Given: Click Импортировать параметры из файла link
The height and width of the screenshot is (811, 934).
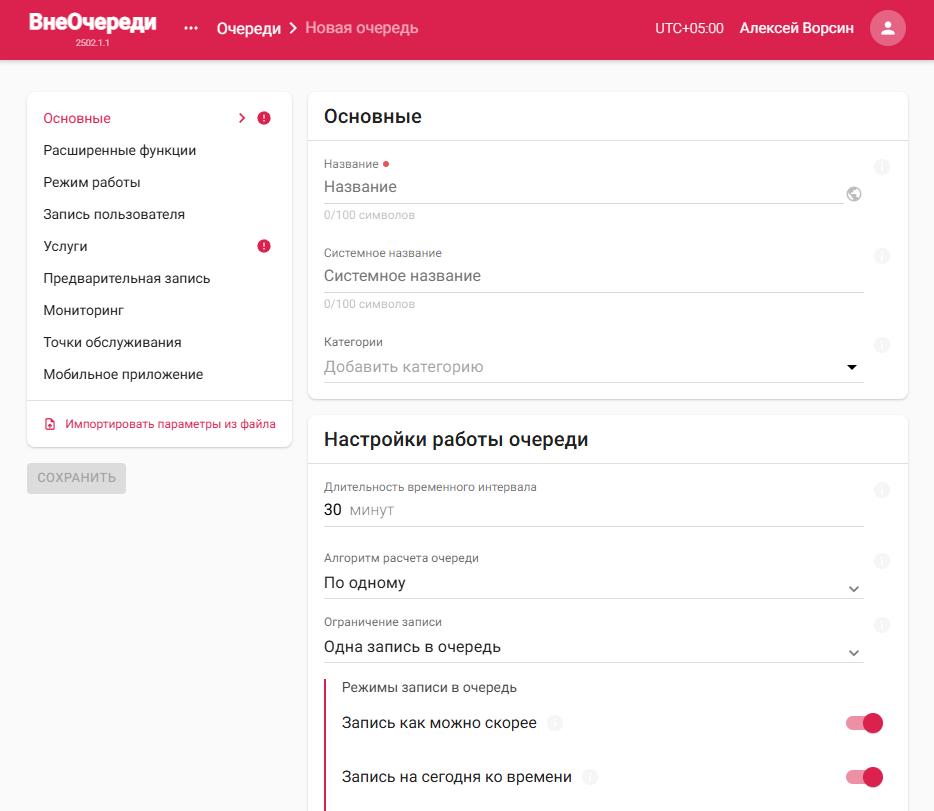Looking at the screenshot, I should (170, 424).
